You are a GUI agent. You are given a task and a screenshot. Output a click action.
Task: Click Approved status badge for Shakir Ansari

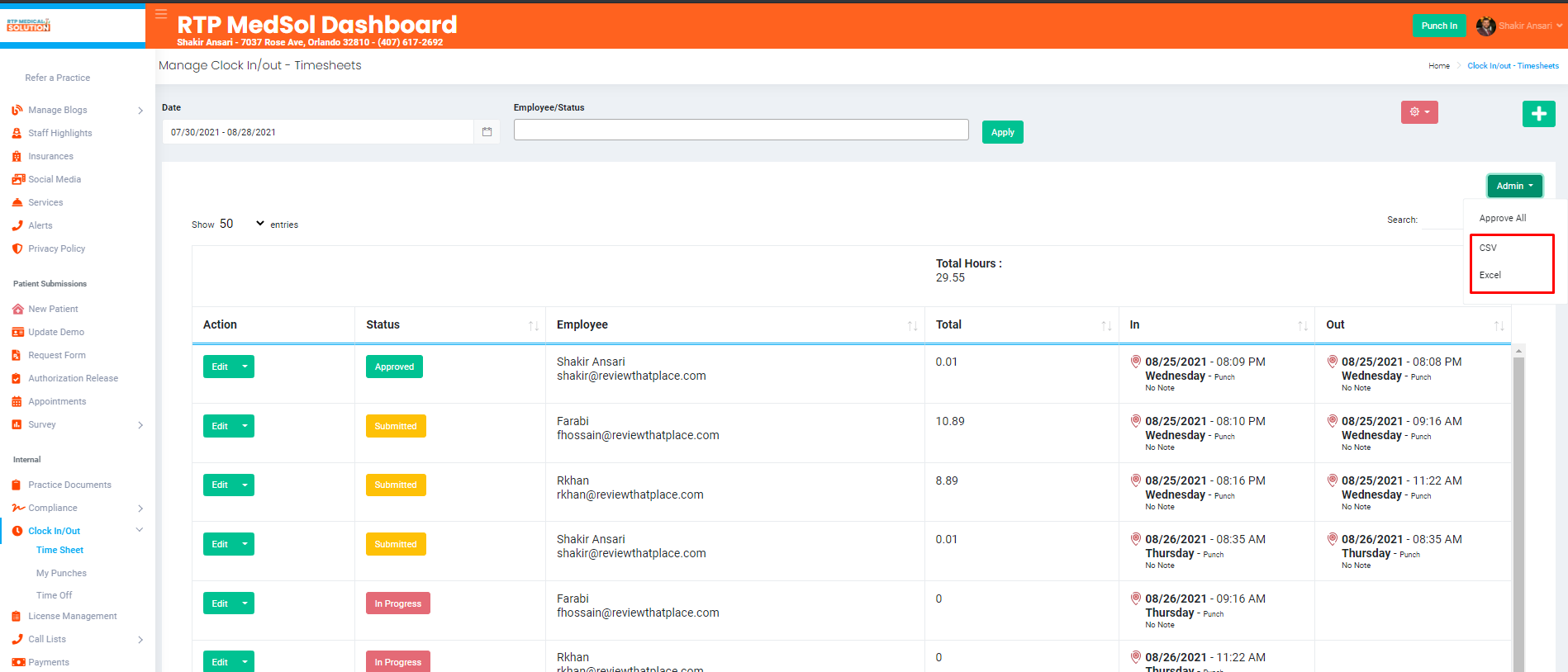coord(394,367)
